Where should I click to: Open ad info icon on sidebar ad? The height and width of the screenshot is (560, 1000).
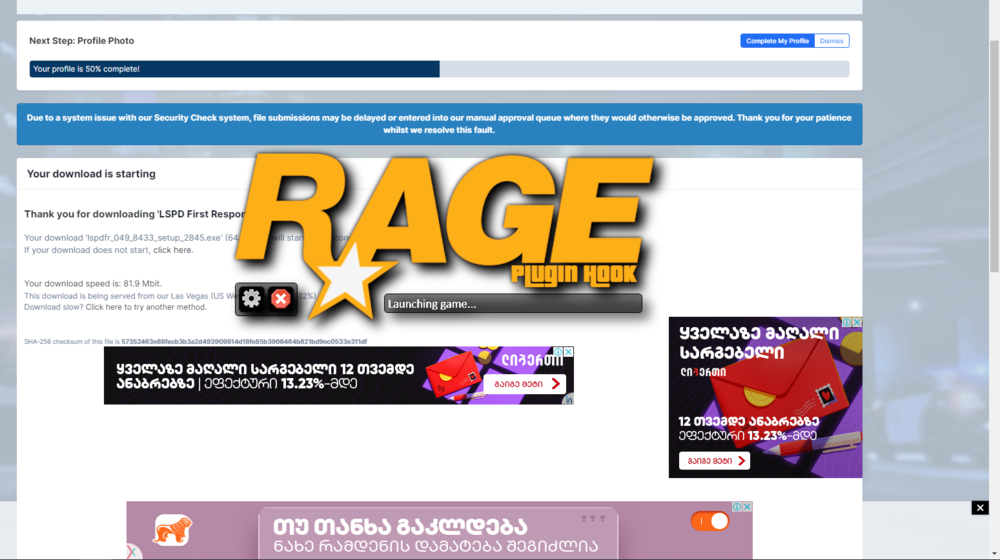846,322
